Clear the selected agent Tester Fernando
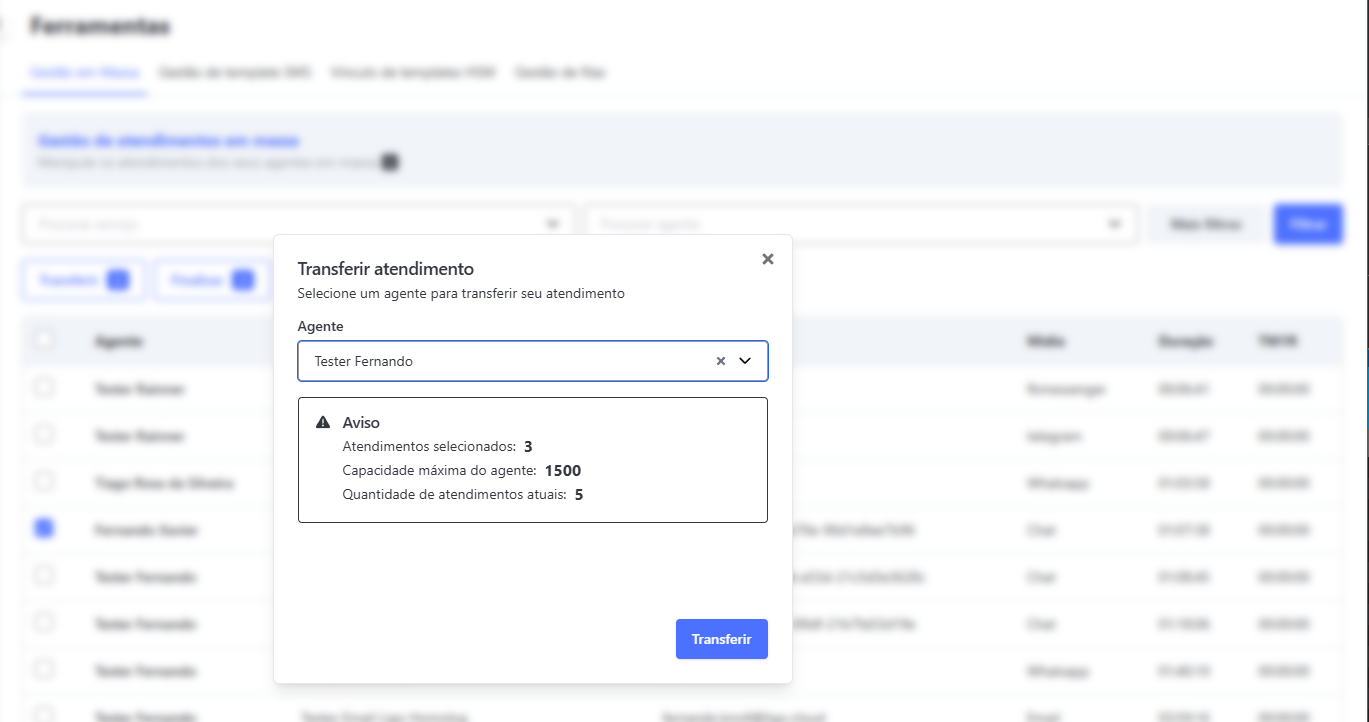This screenshot has height=722, width=1369. [720, 362]
